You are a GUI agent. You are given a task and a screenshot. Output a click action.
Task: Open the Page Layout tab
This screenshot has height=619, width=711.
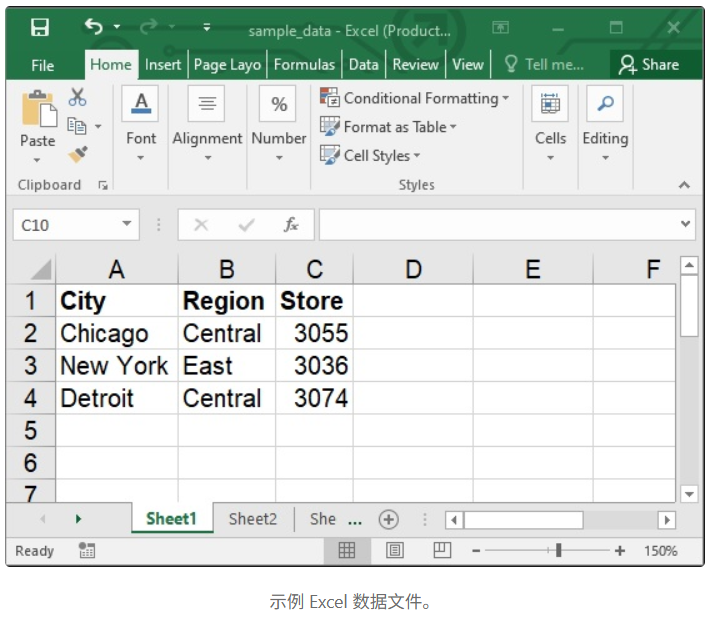[227, 65]
